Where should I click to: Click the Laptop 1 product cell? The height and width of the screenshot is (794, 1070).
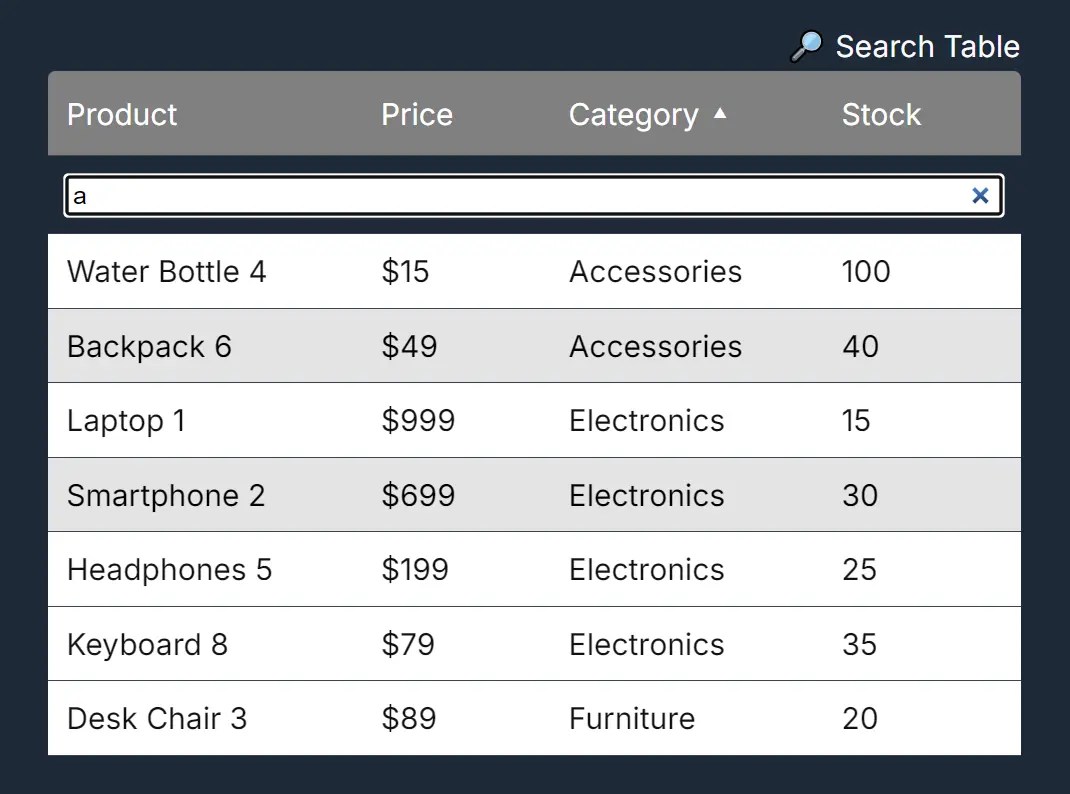coord(126,421)
